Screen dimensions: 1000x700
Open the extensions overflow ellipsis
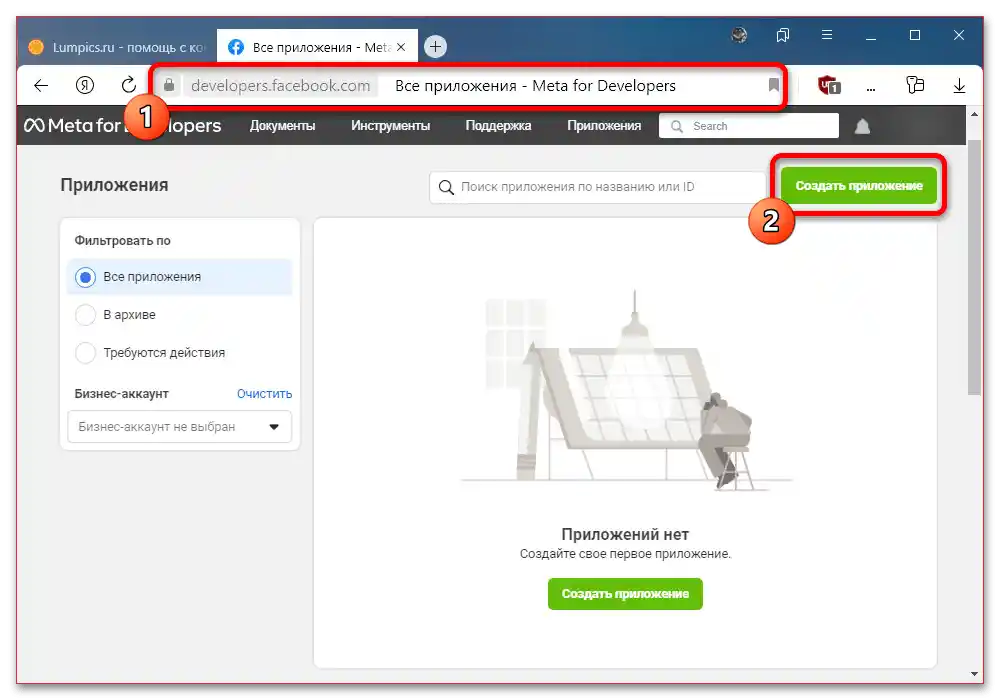[871, 87]
